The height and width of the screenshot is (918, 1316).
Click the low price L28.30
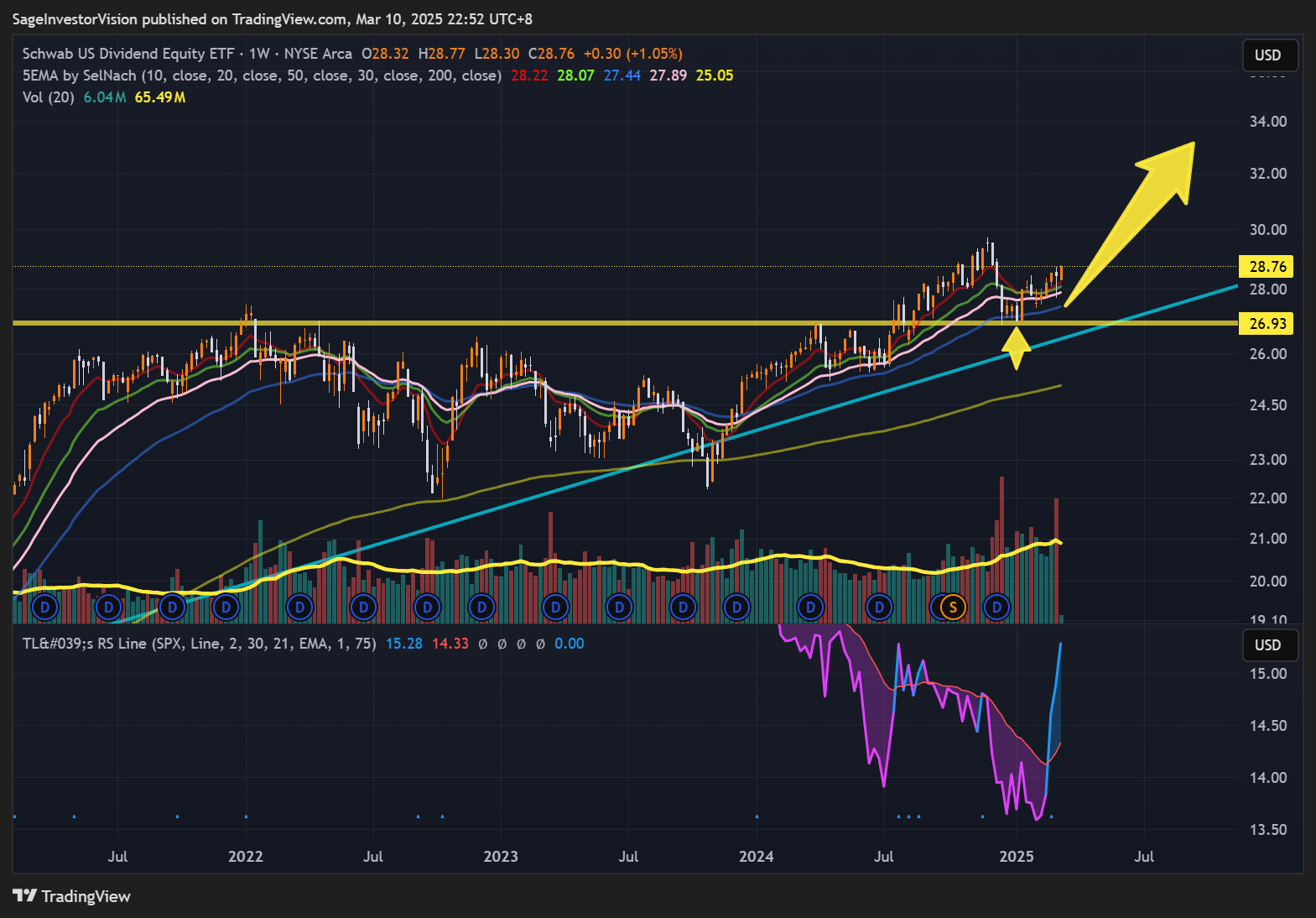[497, 54]
